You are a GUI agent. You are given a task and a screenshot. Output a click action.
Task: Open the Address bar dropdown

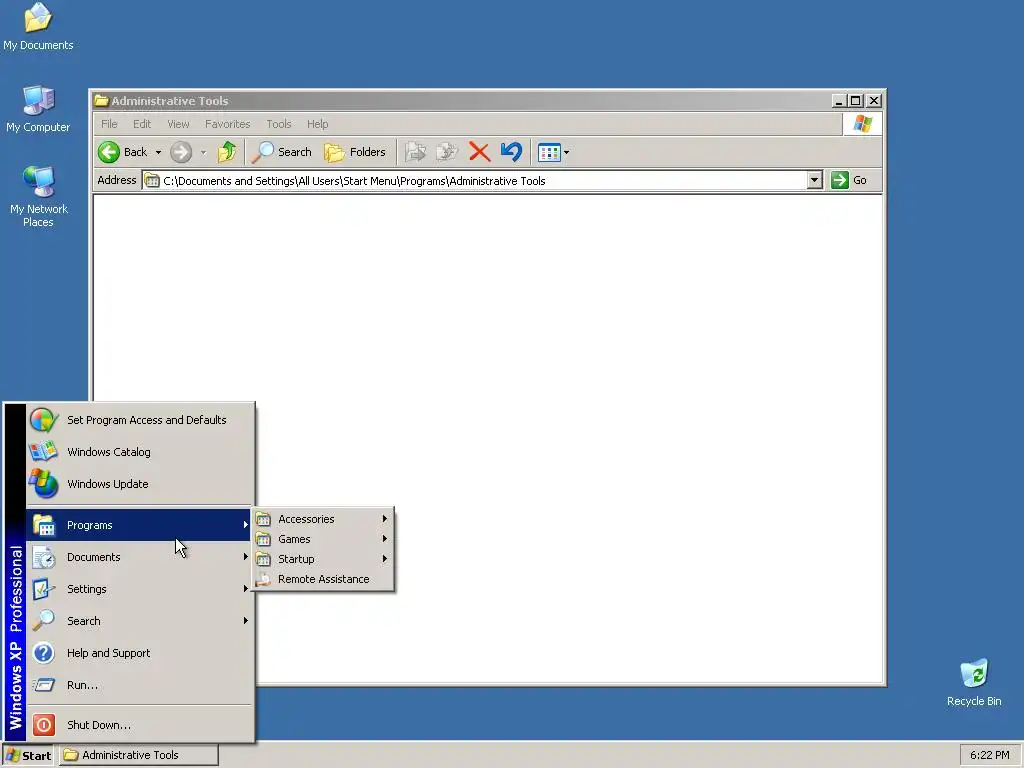pyautogui.click(x=814, y=180)
